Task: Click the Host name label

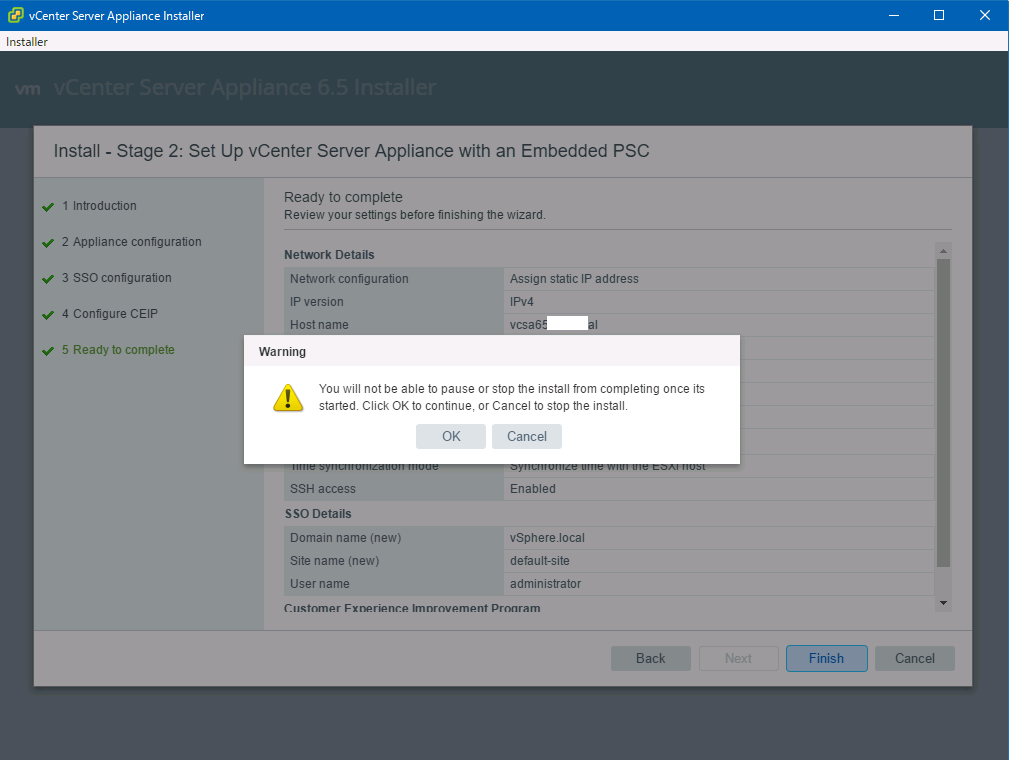Action: click(319, 325)
